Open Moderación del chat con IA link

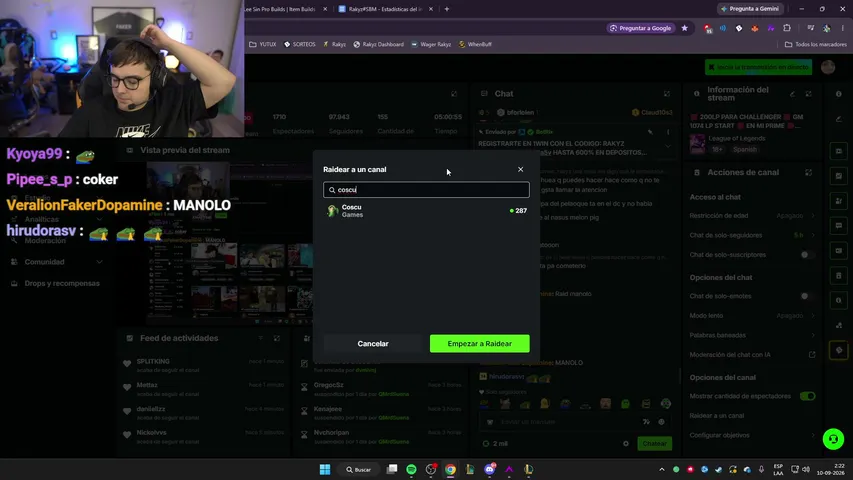pos(752,355)
